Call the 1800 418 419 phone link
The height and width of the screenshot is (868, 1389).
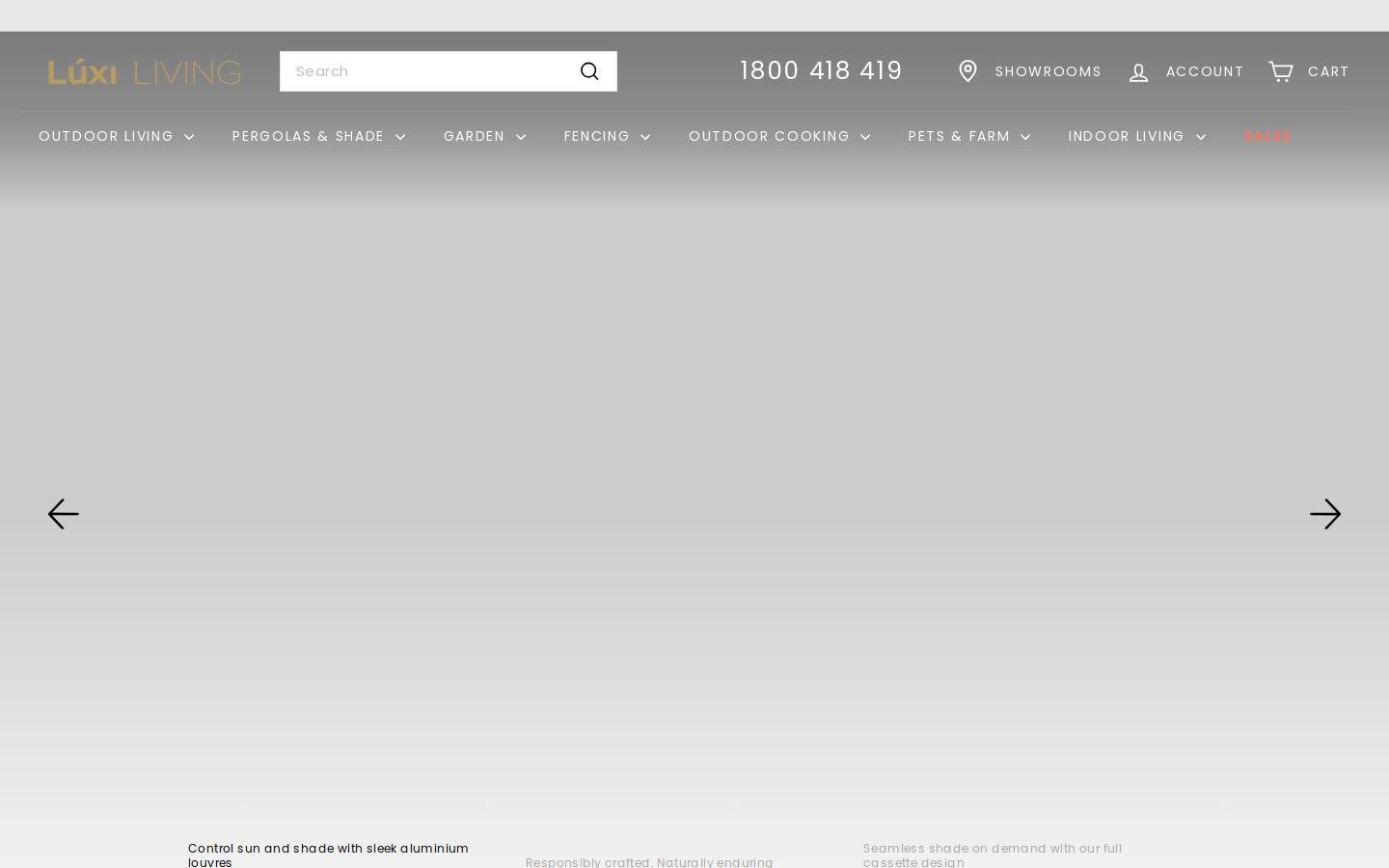click(x=821, y=71)
